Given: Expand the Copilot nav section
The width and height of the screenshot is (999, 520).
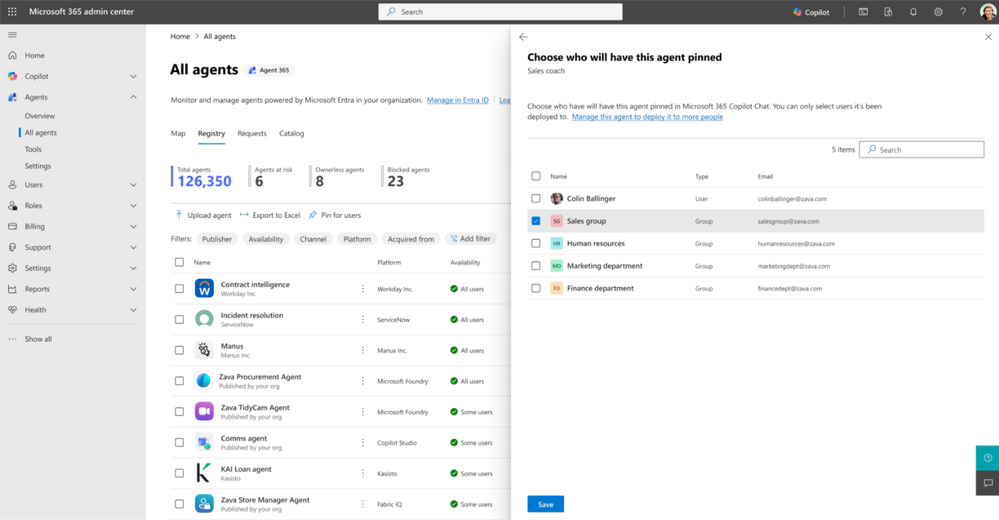Looking at the screenshot, I should tap(133, 76).
